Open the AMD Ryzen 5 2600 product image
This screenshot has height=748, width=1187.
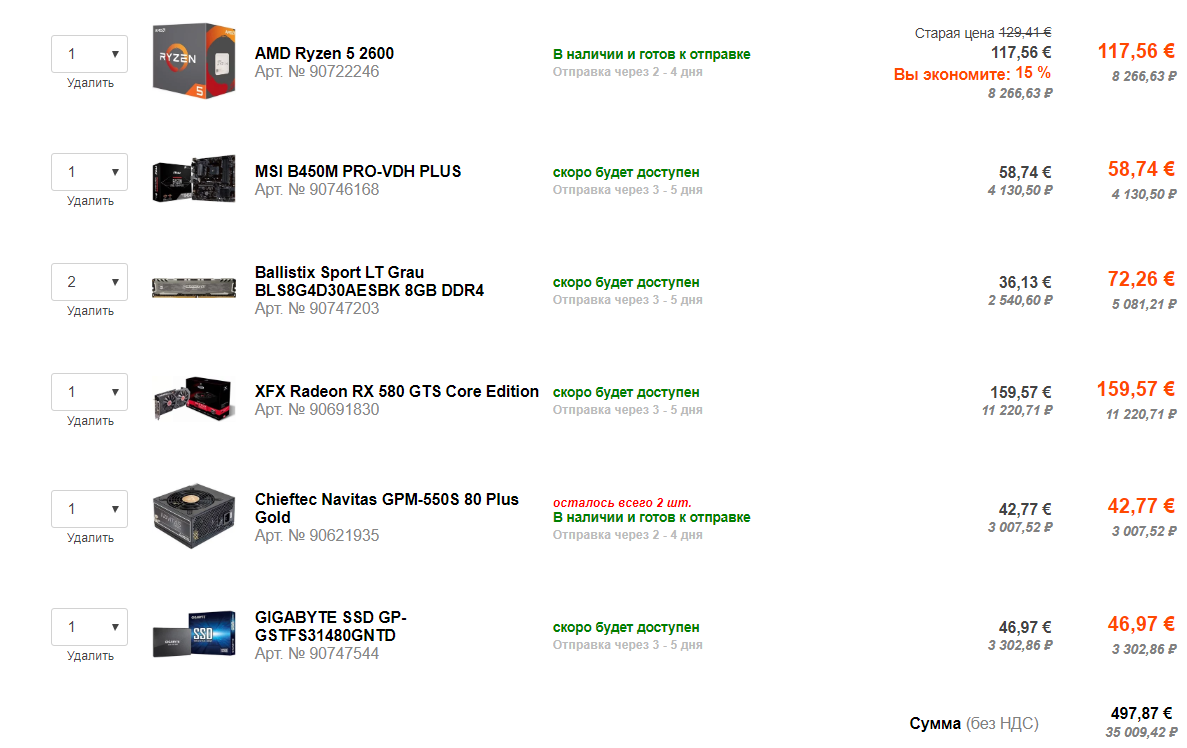click(194, 60)
